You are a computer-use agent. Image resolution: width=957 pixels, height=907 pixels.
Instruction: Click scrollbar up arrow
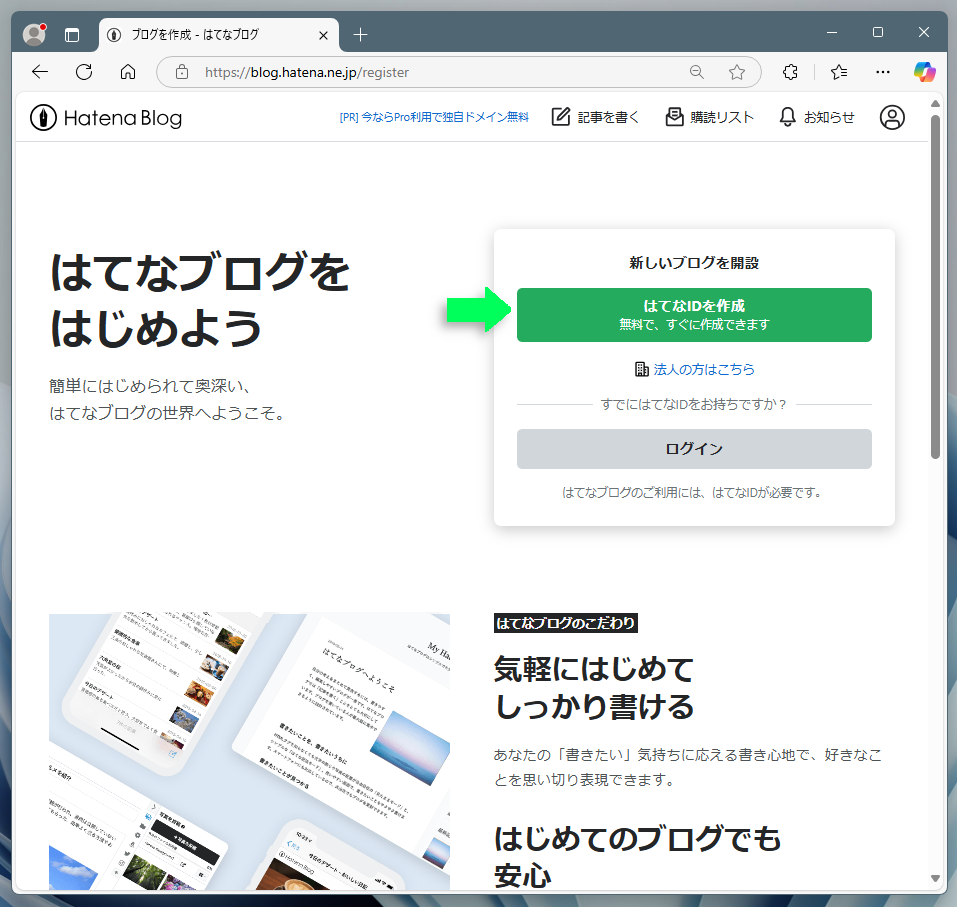coord(935,104)
